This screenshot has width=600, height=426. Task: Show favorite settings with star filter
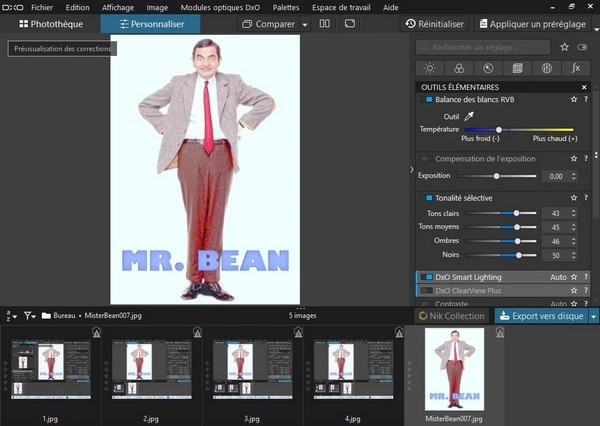pos(565,47)
